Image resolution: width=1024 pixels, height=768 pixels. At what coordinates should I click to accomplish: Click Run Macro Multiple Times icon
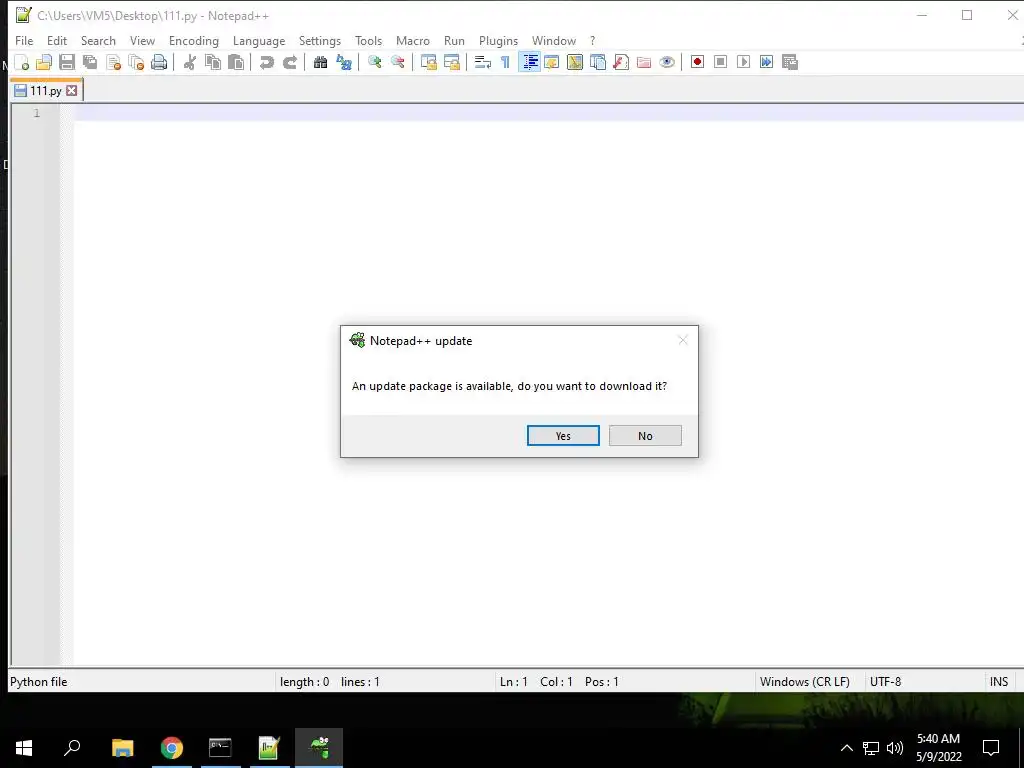coord(767,62)
